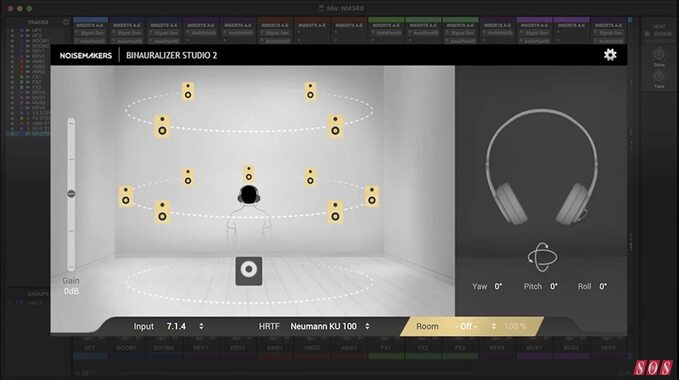Select the front left speaker on middle ring
679x380 pixels.
coord(188,177)
